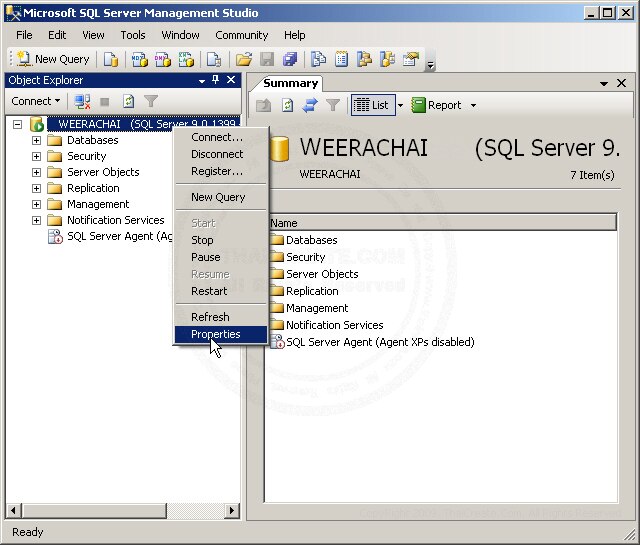The height and width of the screenshot is (545, 640).
Task: Open Analysis Services XMLA Query icon
Action: [186, 60]
